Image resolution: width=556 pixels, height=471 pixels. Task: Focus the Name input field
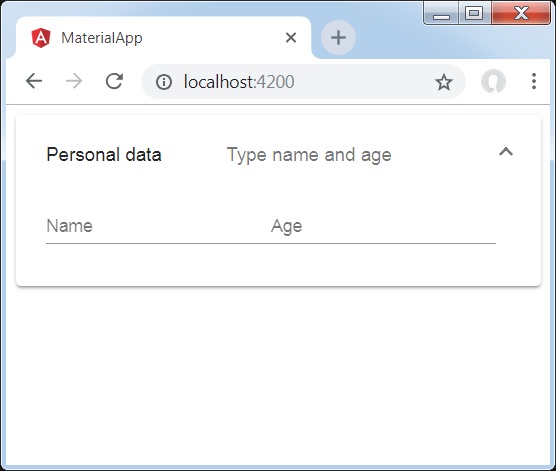[x=159, y=226]
